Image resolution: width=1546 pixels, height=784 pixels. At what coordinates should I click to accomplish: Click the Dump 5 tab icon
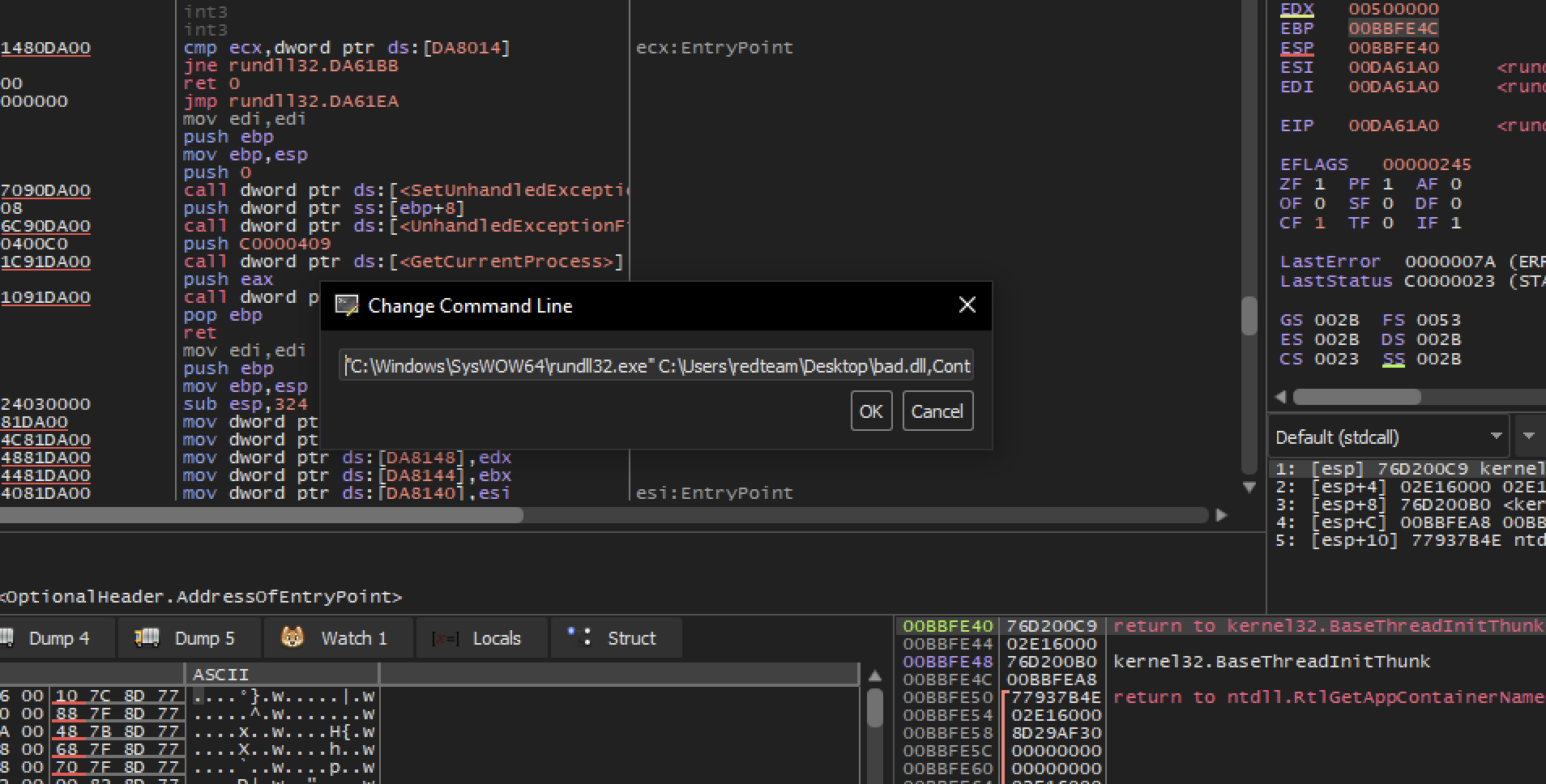click(x=146, y=637)
